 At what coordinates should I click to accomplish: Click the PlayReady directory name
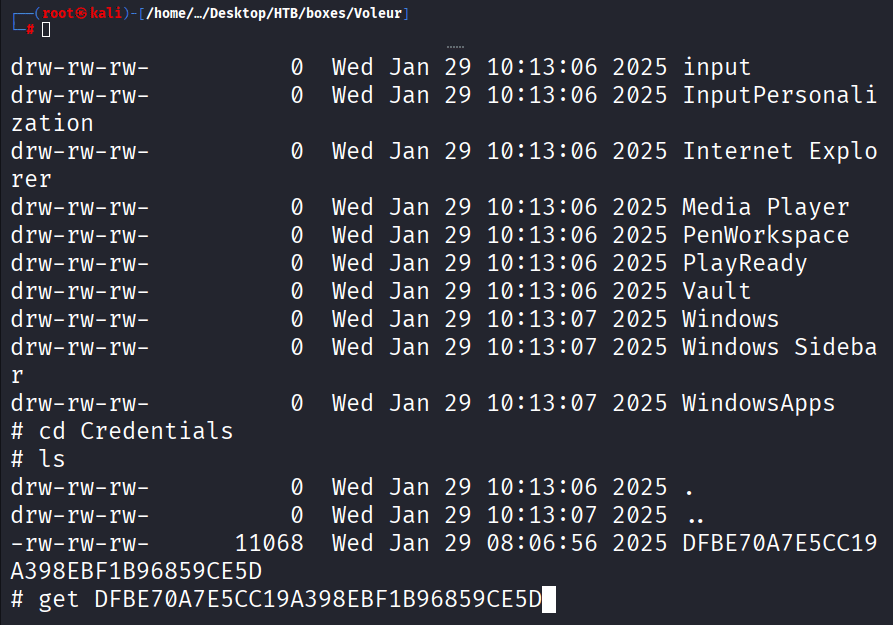pyautogui.click(x=744, y=264)
